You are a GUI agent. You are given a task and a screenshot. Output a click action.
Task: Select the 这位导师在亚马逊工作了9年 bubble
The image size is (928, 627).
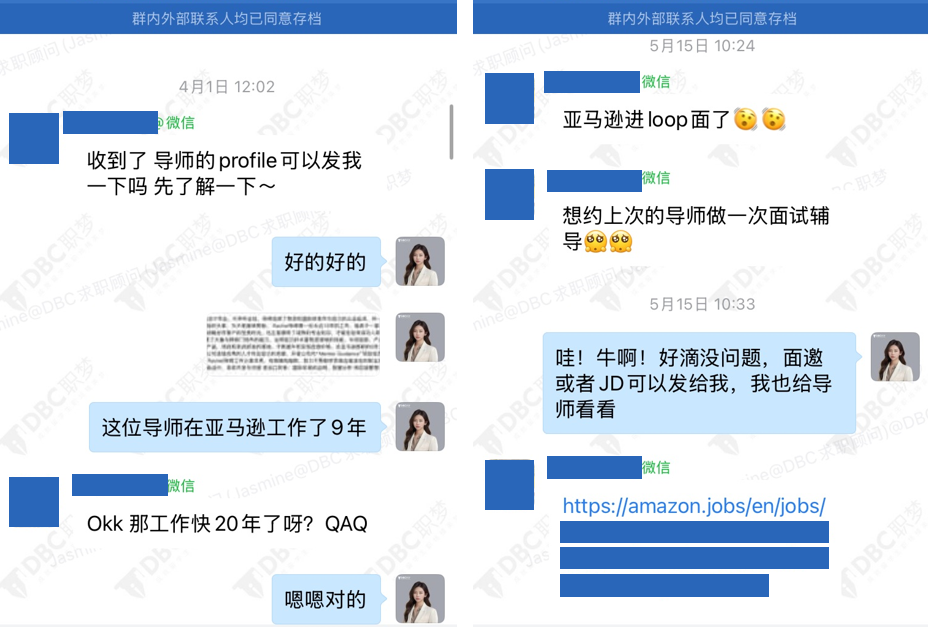coord(235,427)
